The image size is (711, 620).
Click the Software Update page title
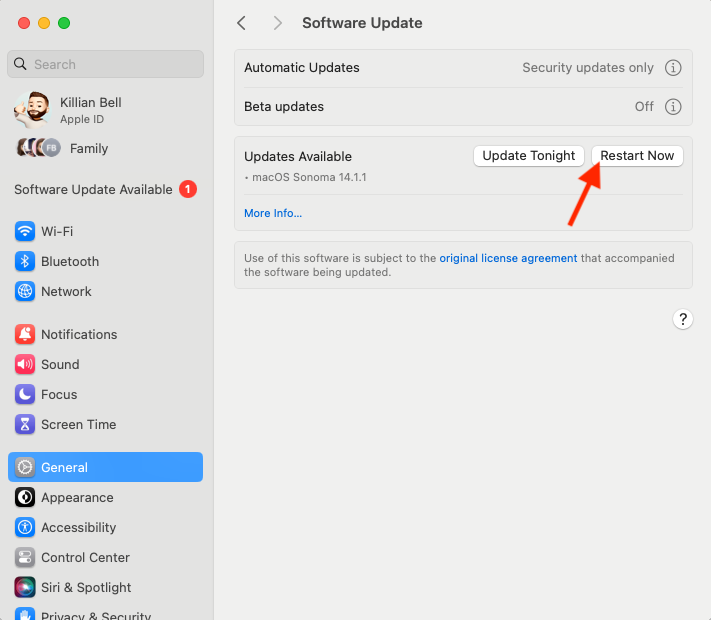click(x=362, y=23)
